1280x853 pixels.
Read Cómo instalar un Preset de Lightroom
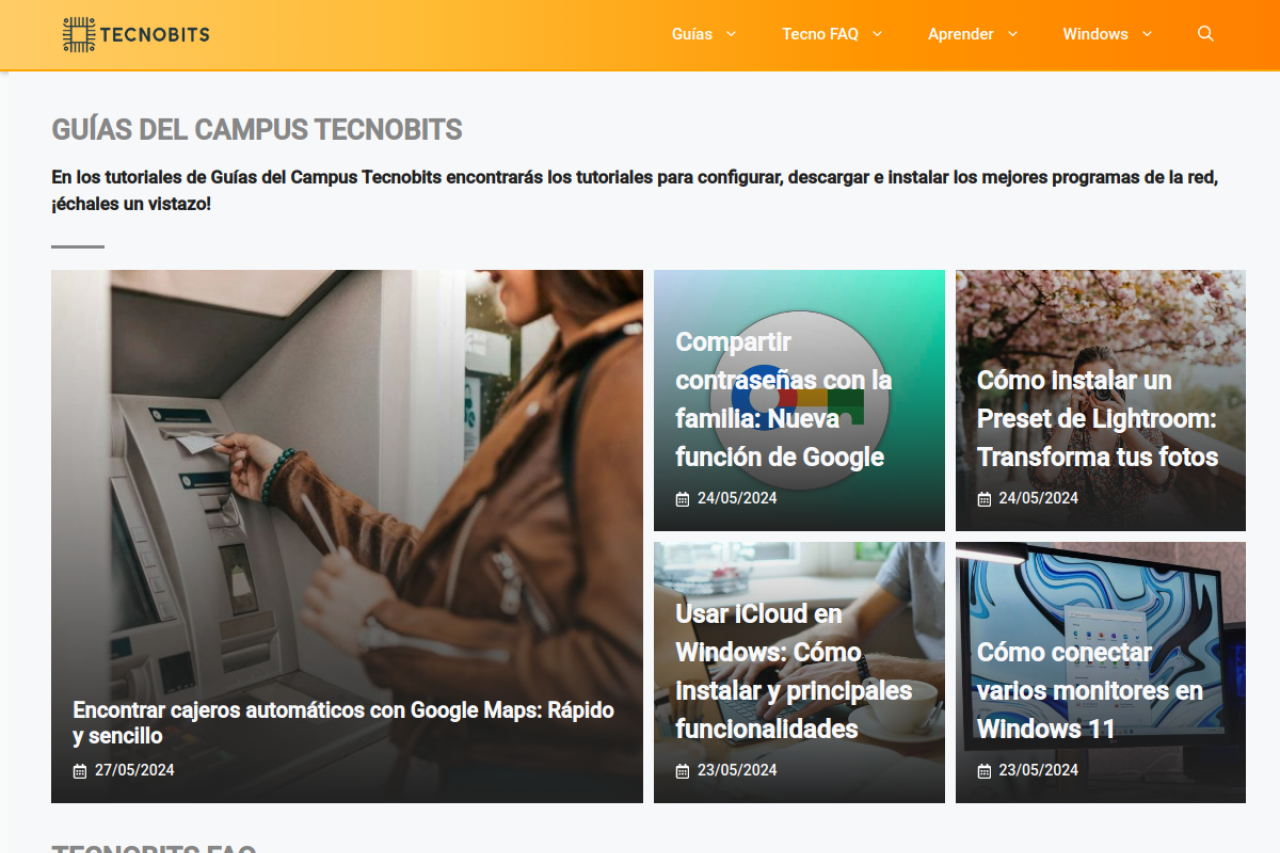(1098, 418)
